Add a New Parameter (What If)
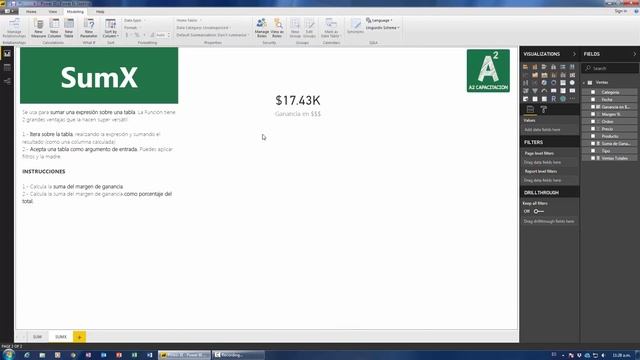This screenshot has width=640, height=360. click(x=89, y=28)
